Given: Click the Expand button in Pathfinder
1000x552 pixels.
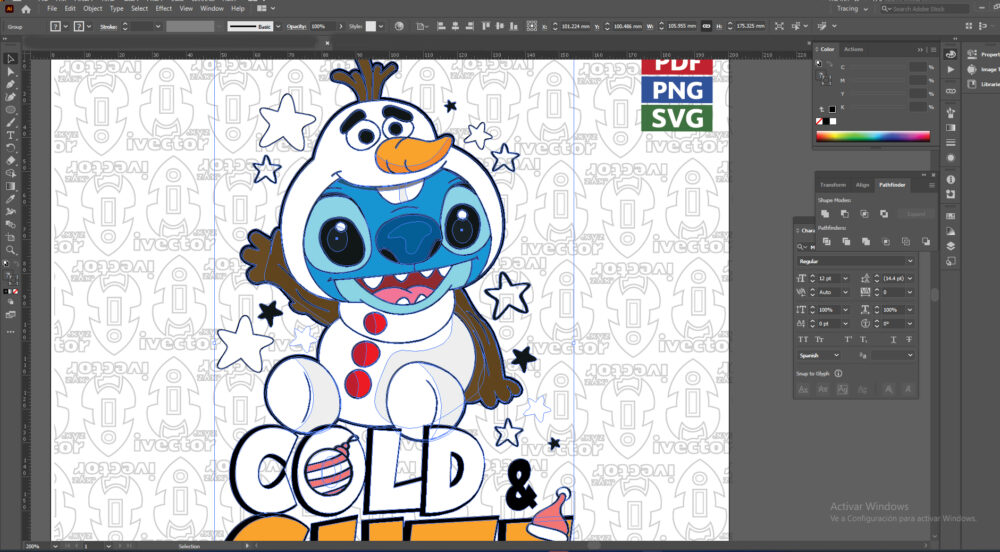Looking at the screenshot, I should tap(916, 214).
